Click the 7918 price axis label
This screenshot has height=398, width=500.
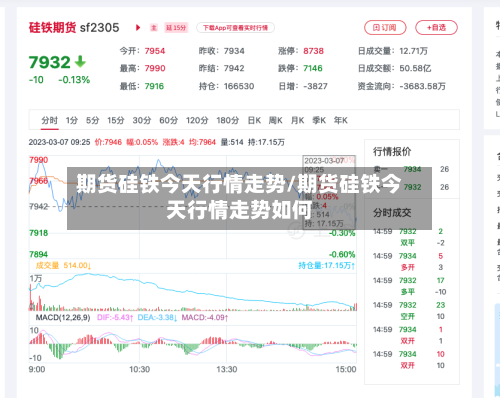click(x=39, y=233)
